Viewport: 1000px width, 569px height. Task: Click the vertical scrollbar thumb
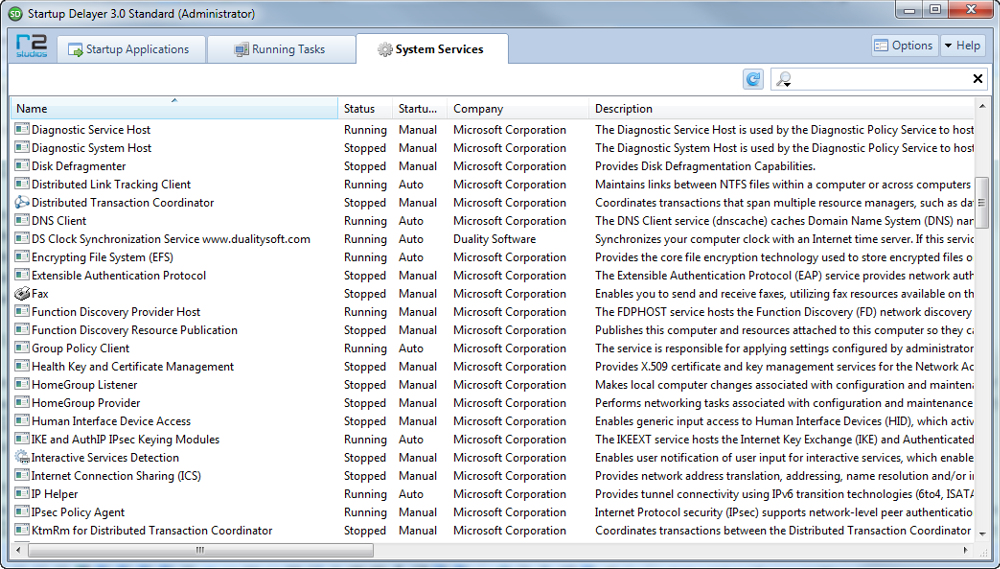coord(982,202)
